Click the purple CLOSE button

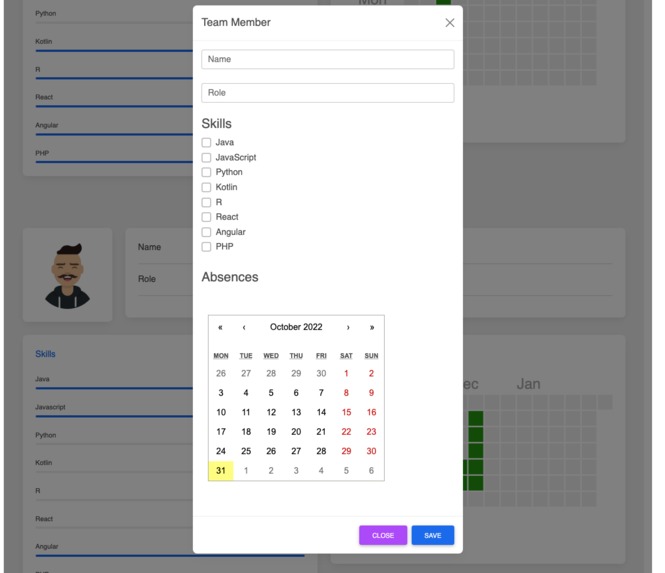point(383,535)
